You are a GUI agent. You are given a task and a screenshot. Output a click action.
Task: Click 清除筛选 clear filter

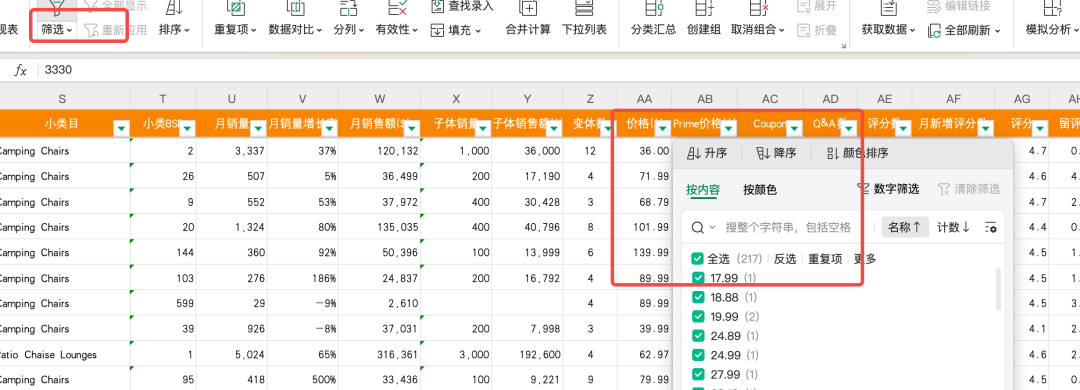pyautogui.click(x=968, y=189)
